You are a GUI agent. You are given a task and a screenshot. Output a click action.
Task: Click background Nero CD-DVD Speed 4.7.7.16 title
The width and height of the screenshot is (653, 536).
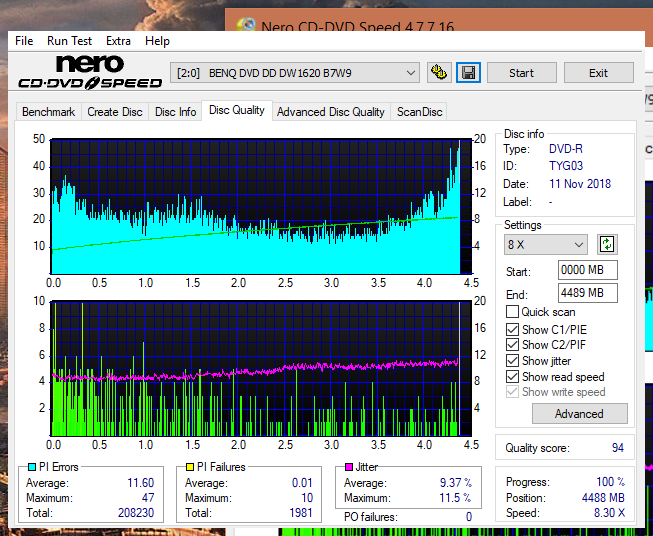tap(357, 27)
